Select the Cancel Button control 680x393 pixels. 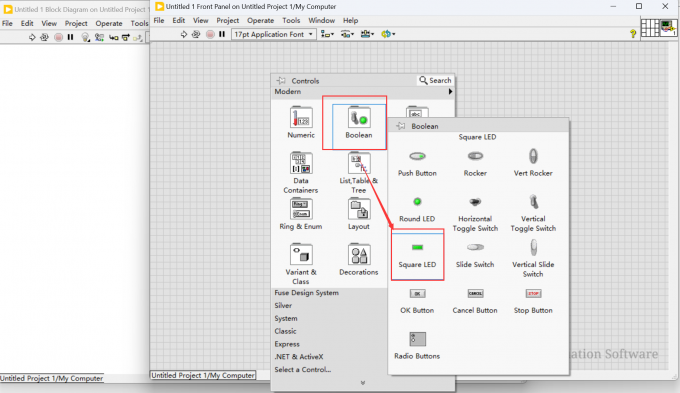point(475,301)
